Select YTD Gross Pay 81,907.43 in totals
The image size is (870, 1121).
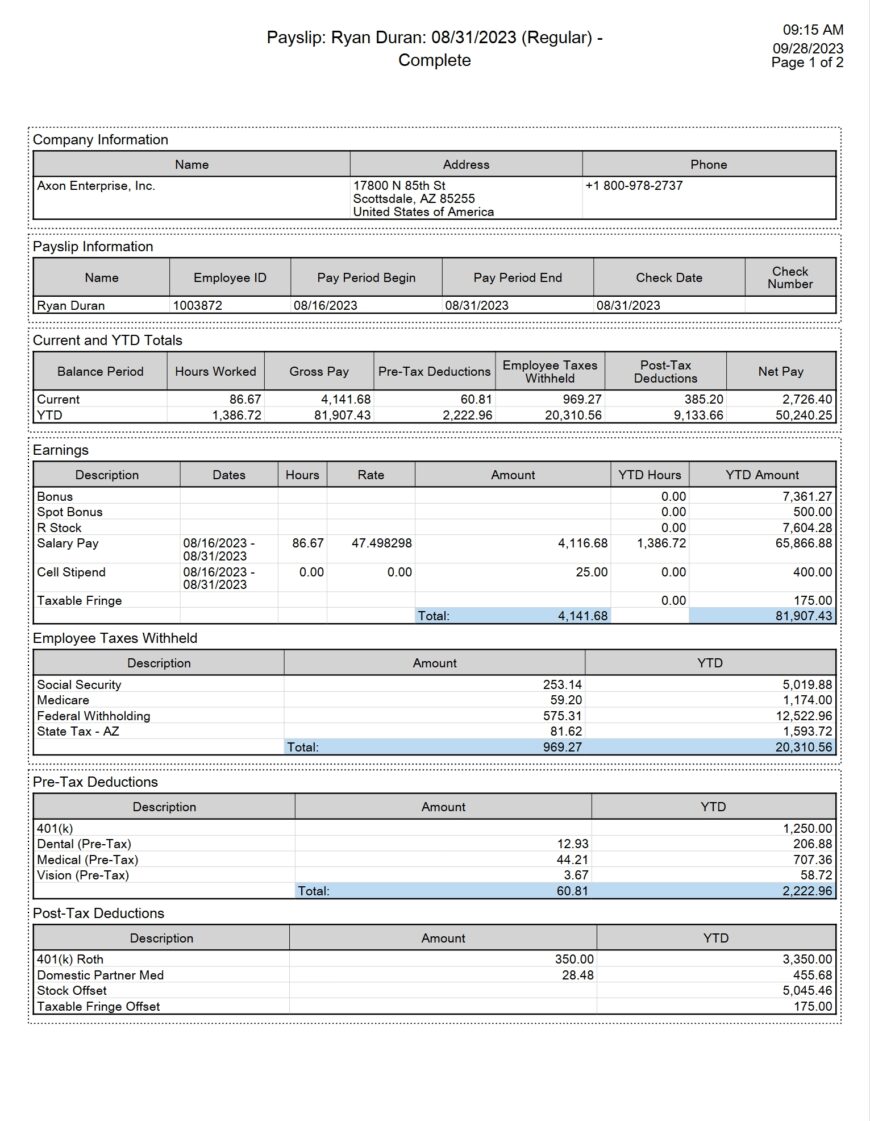[x=342, y=415]
